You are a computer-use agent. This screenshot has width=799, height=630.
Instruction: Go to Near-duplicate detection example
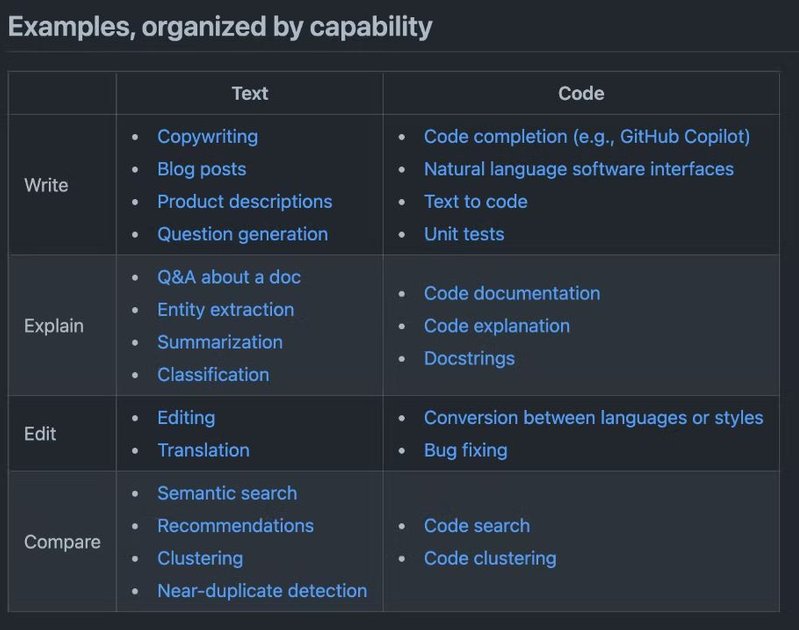click(261, 591)
